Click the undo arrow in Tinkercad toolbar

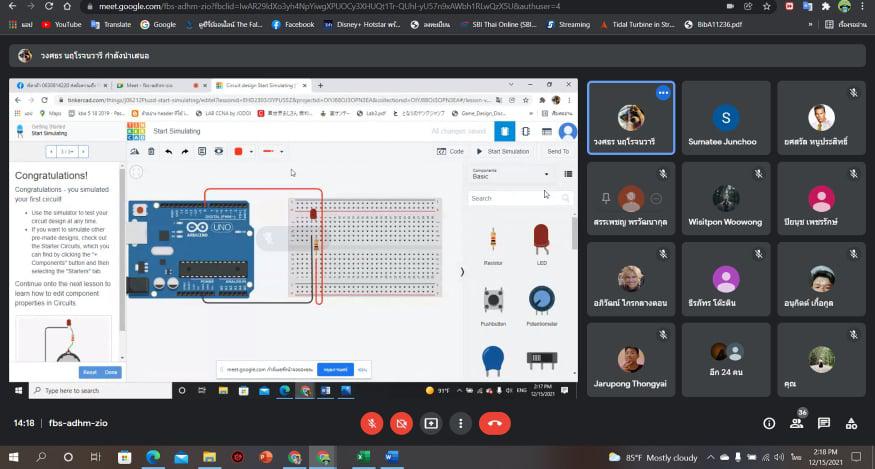[x=168, y=151]
